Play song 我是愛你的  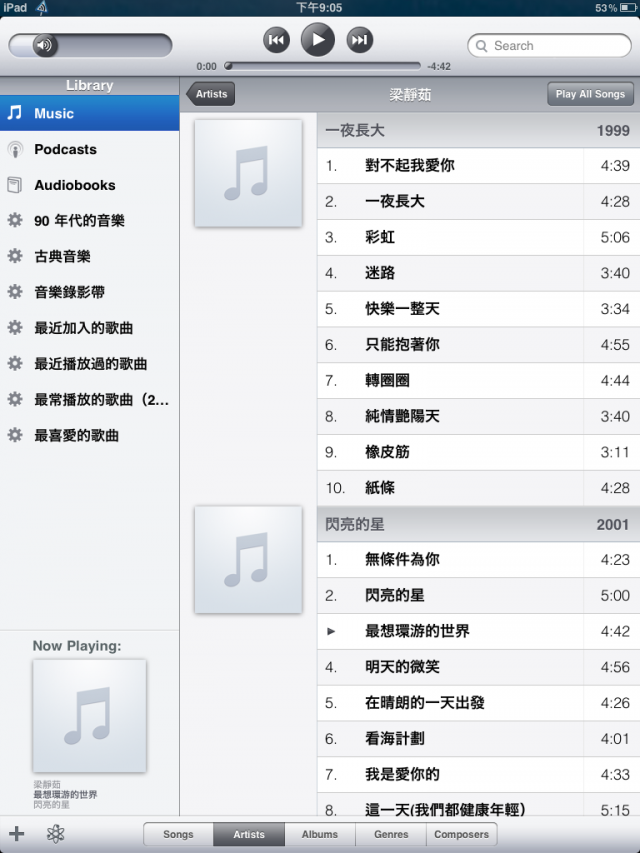478,774
